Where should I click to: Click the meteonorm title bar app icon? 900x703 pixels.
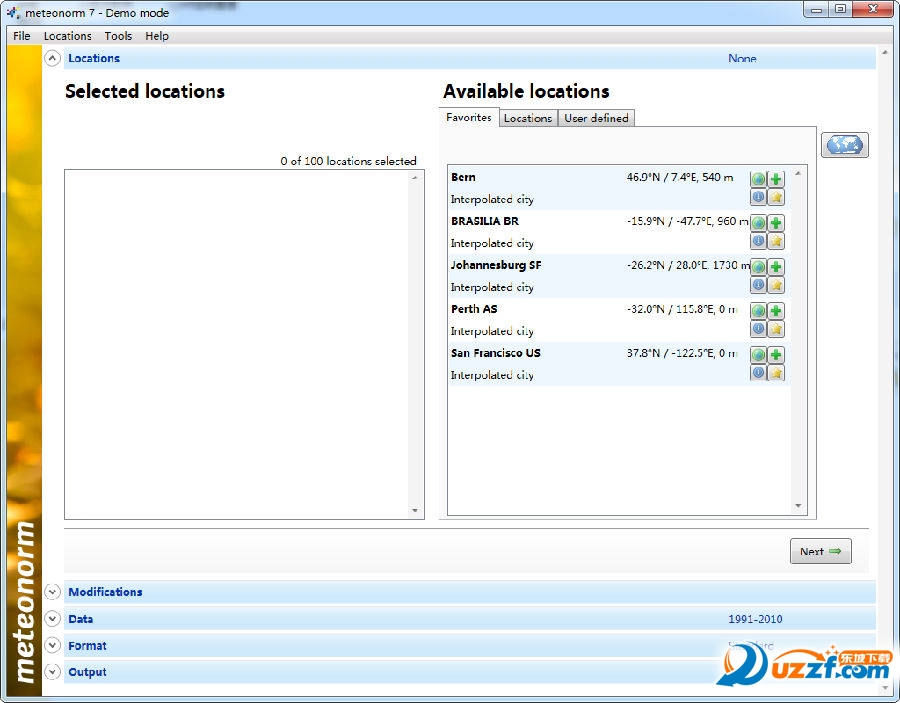click(x=13, y=12)
